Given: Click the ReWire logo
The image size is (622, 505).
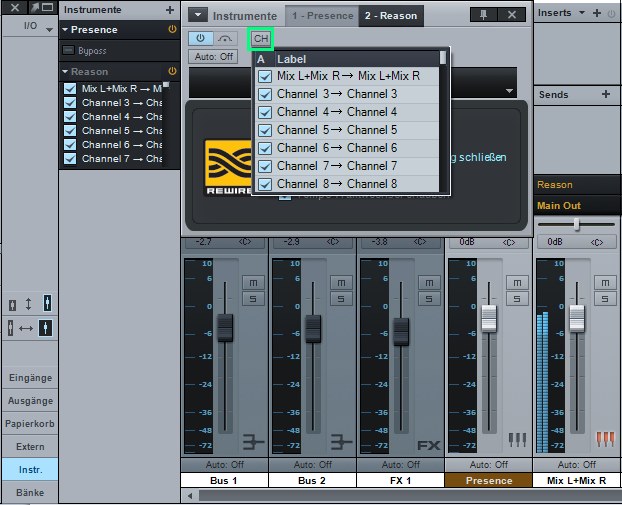Looking at the screenshot, I should coord(228,168).
